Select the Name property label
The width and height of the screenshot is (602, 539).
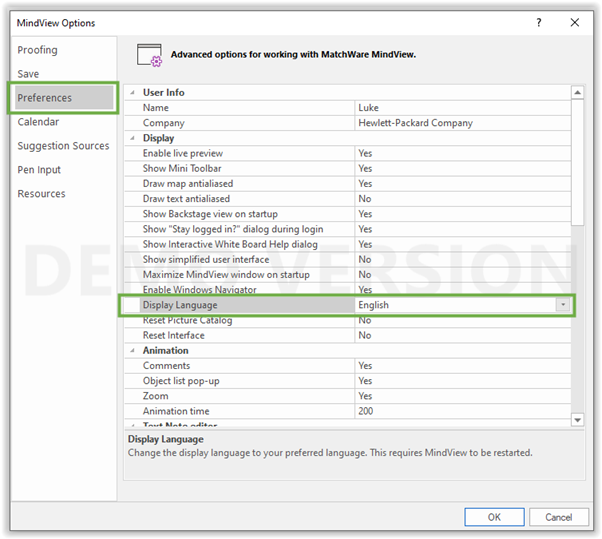pyautogui.click(x=156, y=108)
